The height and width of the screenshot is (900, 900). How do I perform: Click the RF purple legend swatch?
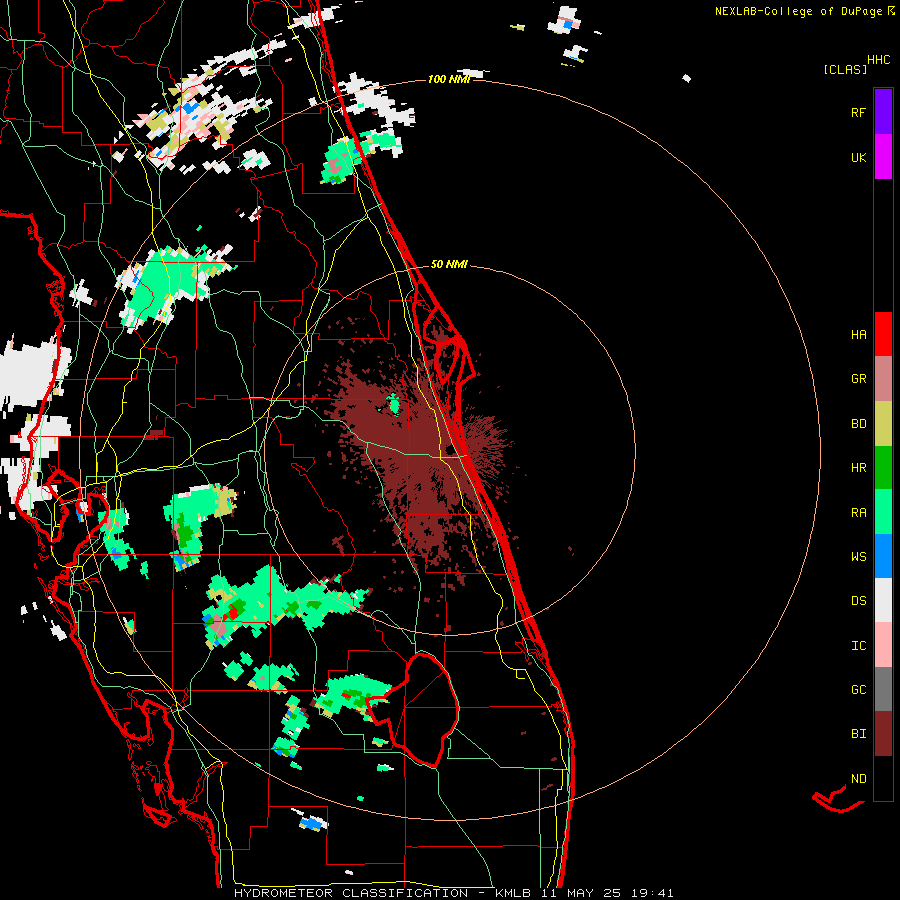tap(883, 112)
